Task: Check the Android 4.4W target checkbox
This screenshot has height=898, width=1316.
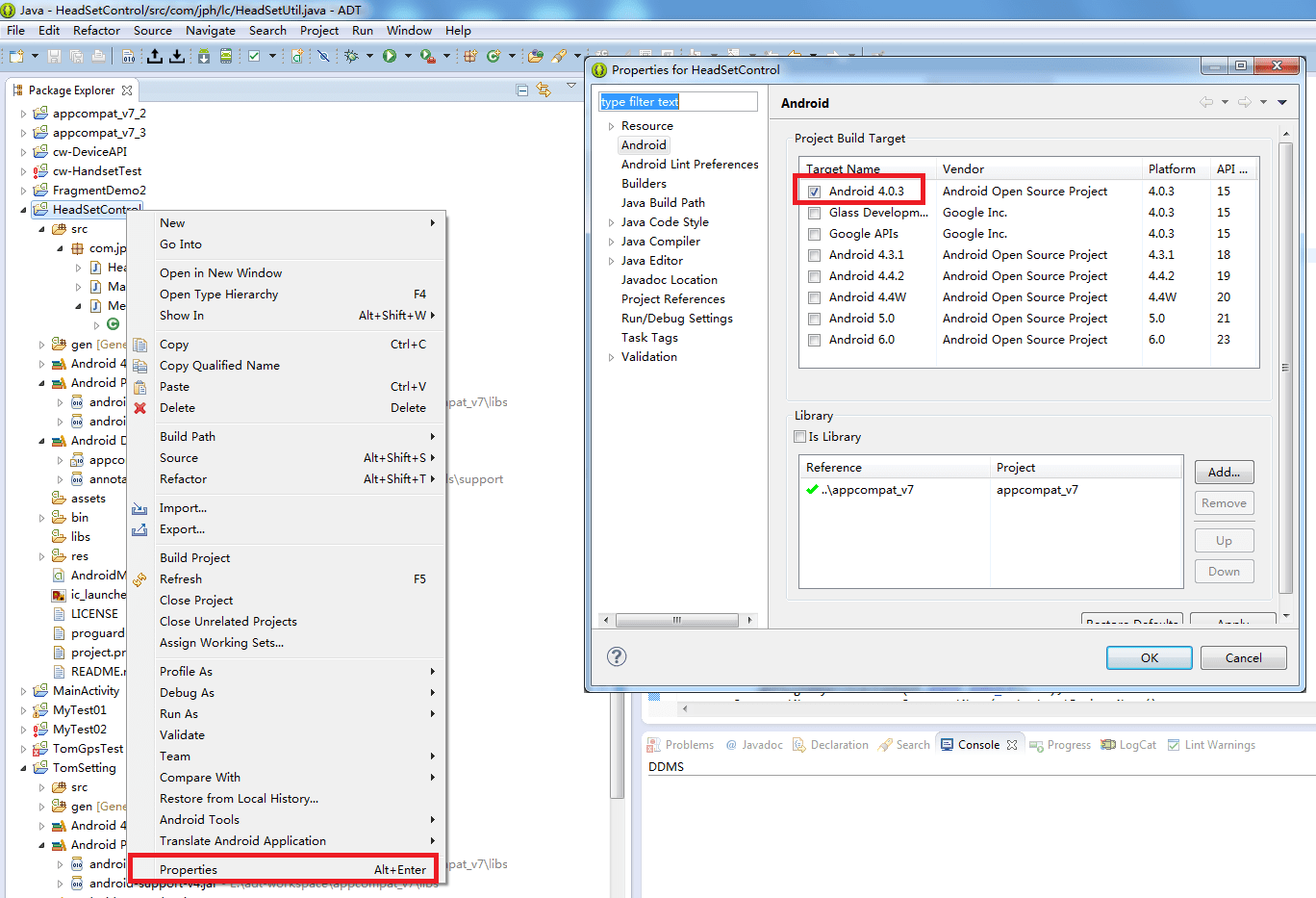Action: coord(815,297)
